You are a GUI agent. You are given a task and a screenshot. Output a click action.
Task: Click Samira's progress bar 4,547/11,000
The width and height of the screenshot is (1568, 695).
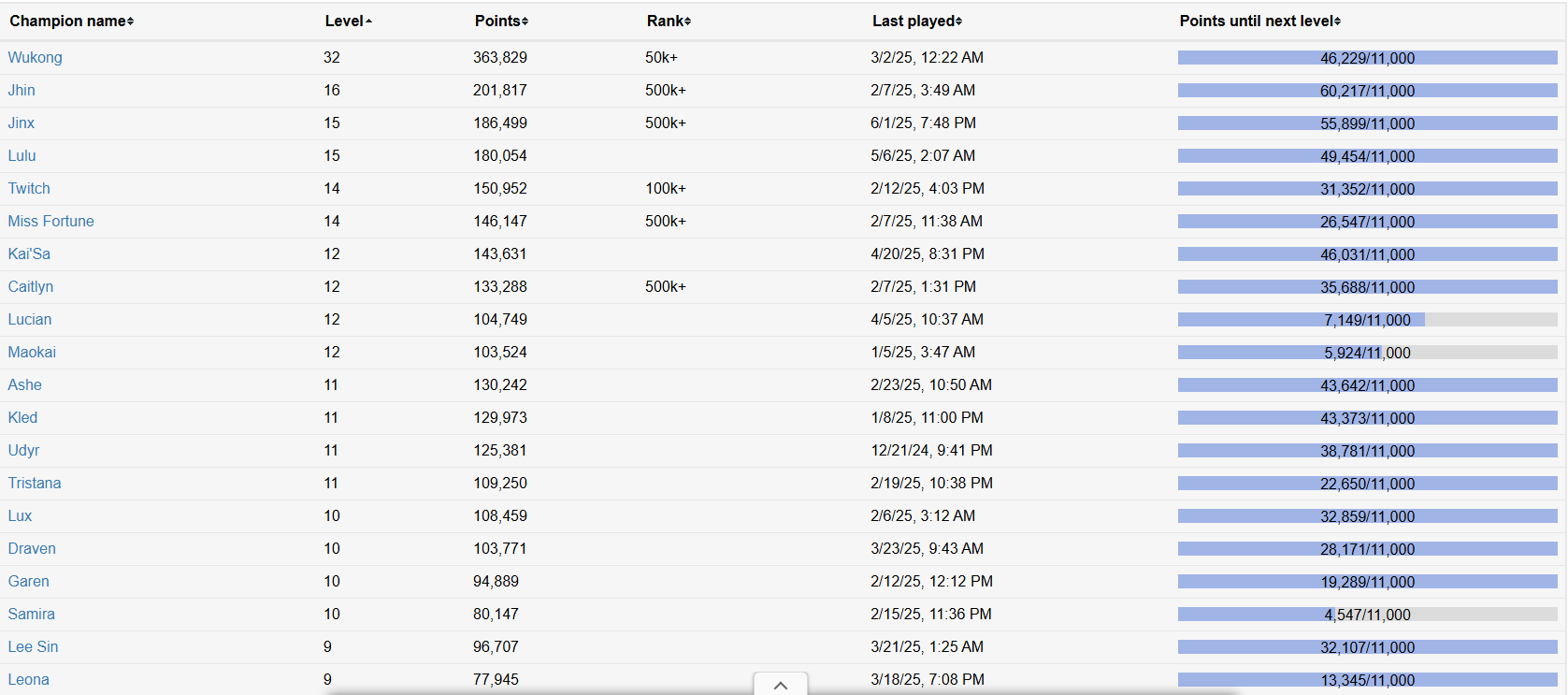click(1368, 615)
